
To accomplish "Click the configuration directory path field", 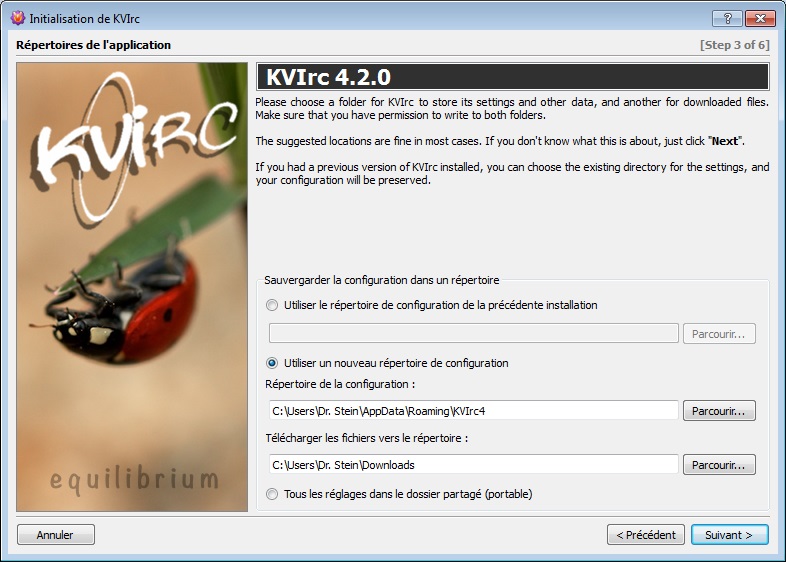I will [473, 410].
